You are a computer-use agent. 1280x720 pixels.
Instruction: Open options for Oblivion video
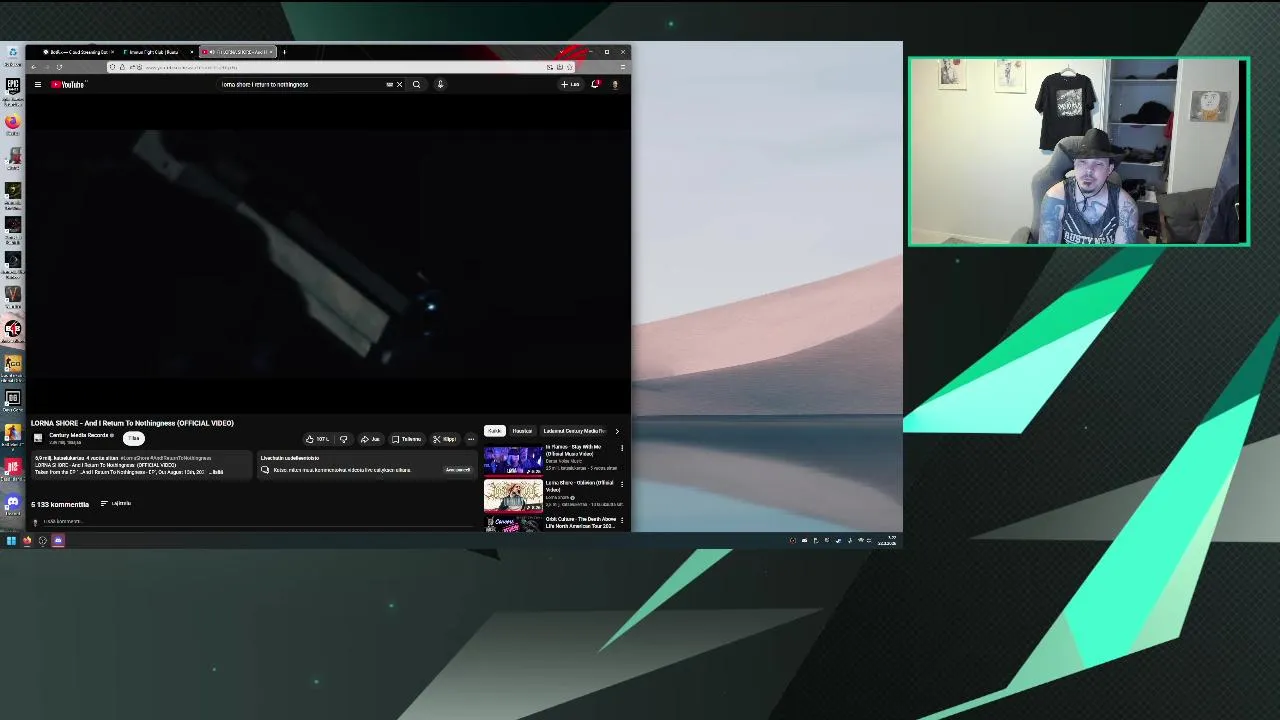(x=622, y=484)
